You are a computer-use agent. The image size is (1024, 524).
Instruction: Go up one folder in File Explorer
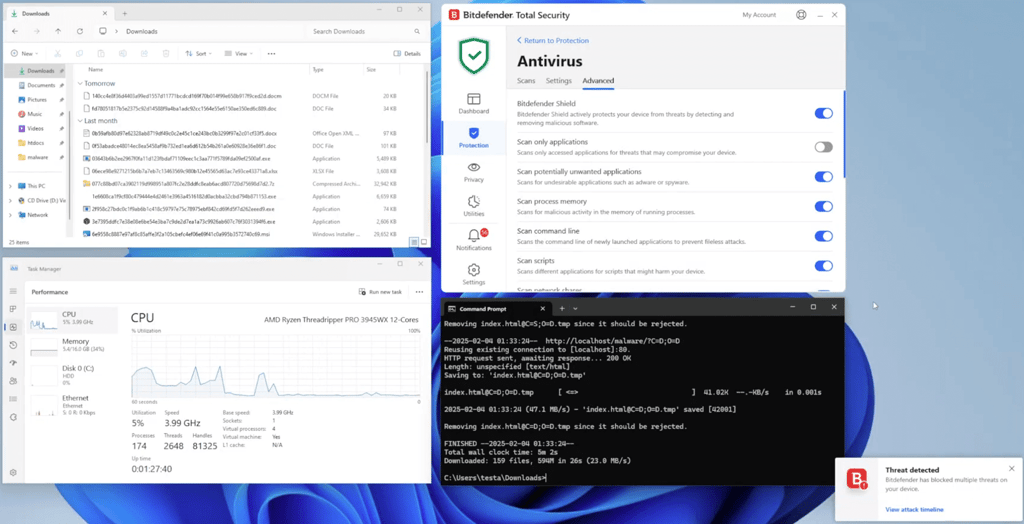tap(58, 31)
